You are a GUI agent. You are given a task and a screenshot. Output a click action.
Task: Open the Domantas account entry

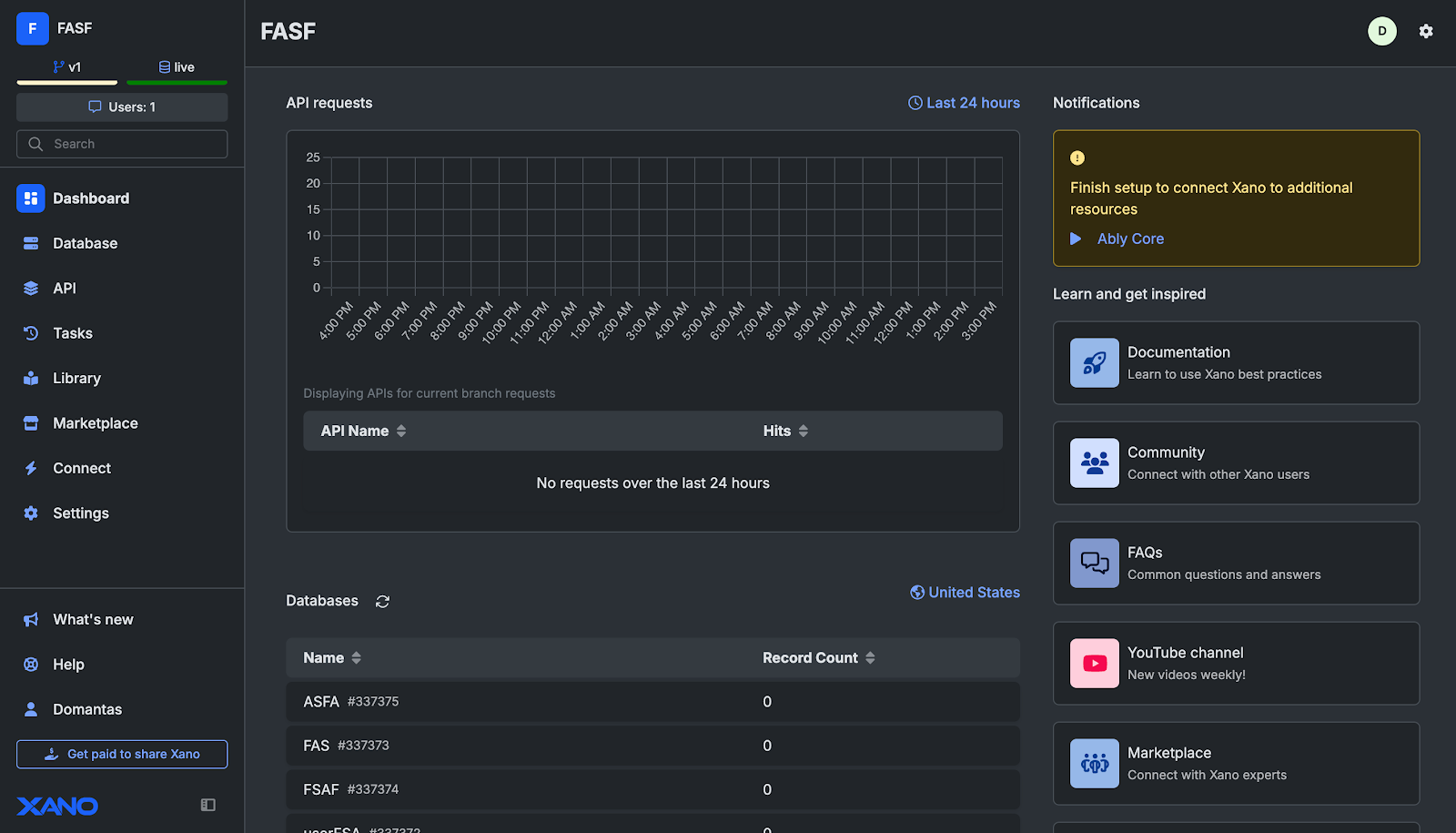[122, 709]
